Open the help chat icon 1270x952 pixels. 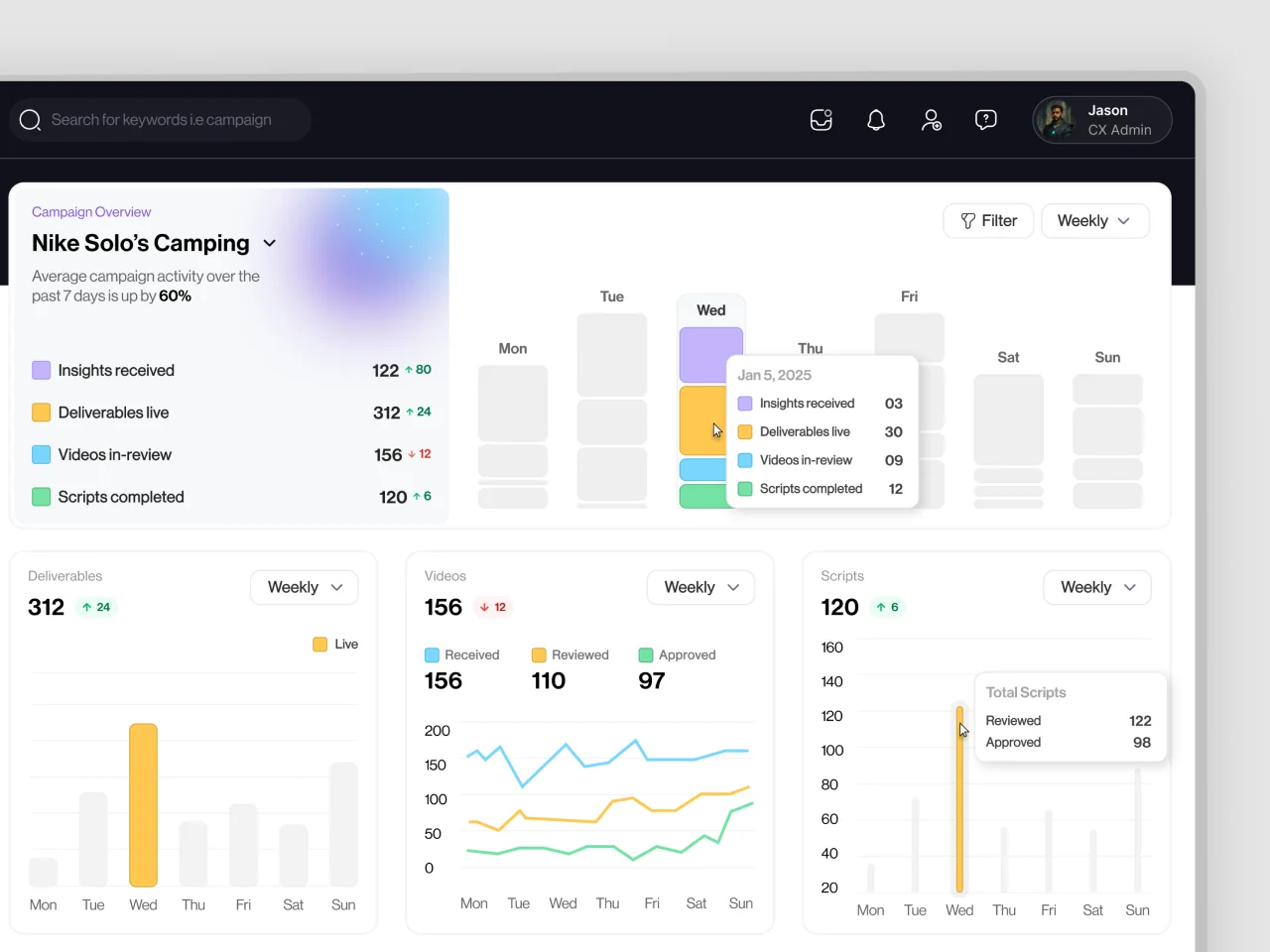pyautogui.click(x=986, y=120)
